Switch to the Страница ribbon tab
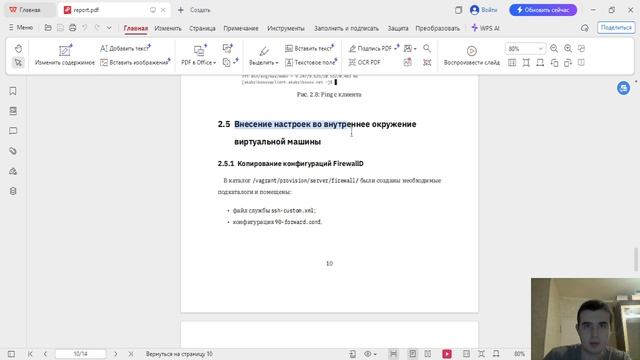 (x=202, y=28)
